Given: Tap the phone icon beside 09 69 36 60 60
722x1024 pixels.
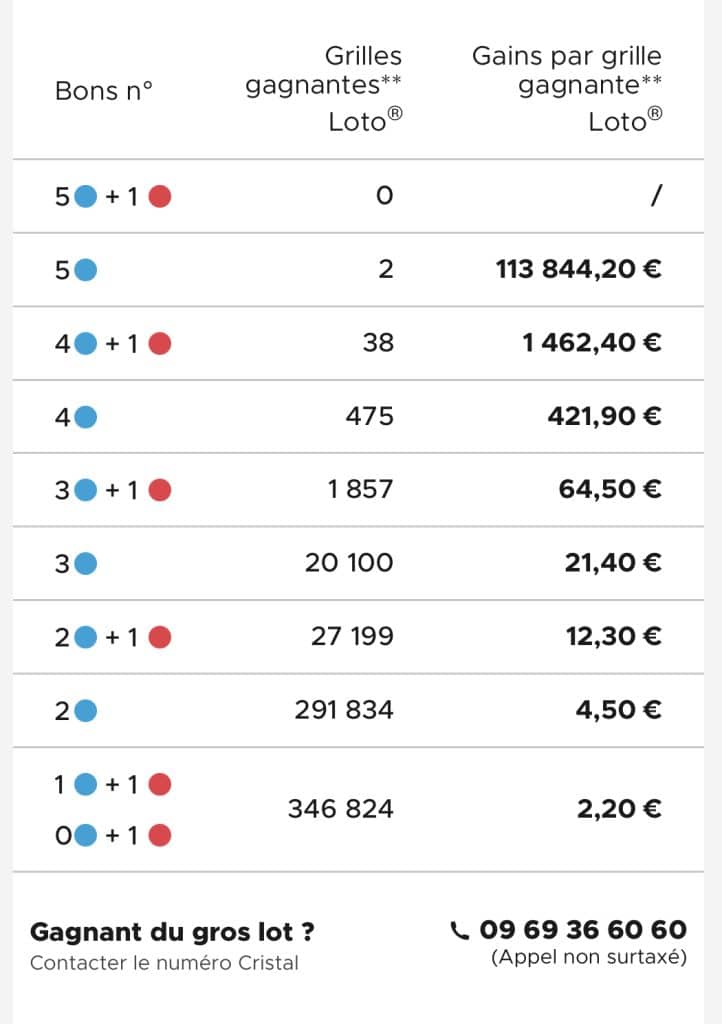Looking at the screenshot, I should pyautogui.click(x=460, y=931).
